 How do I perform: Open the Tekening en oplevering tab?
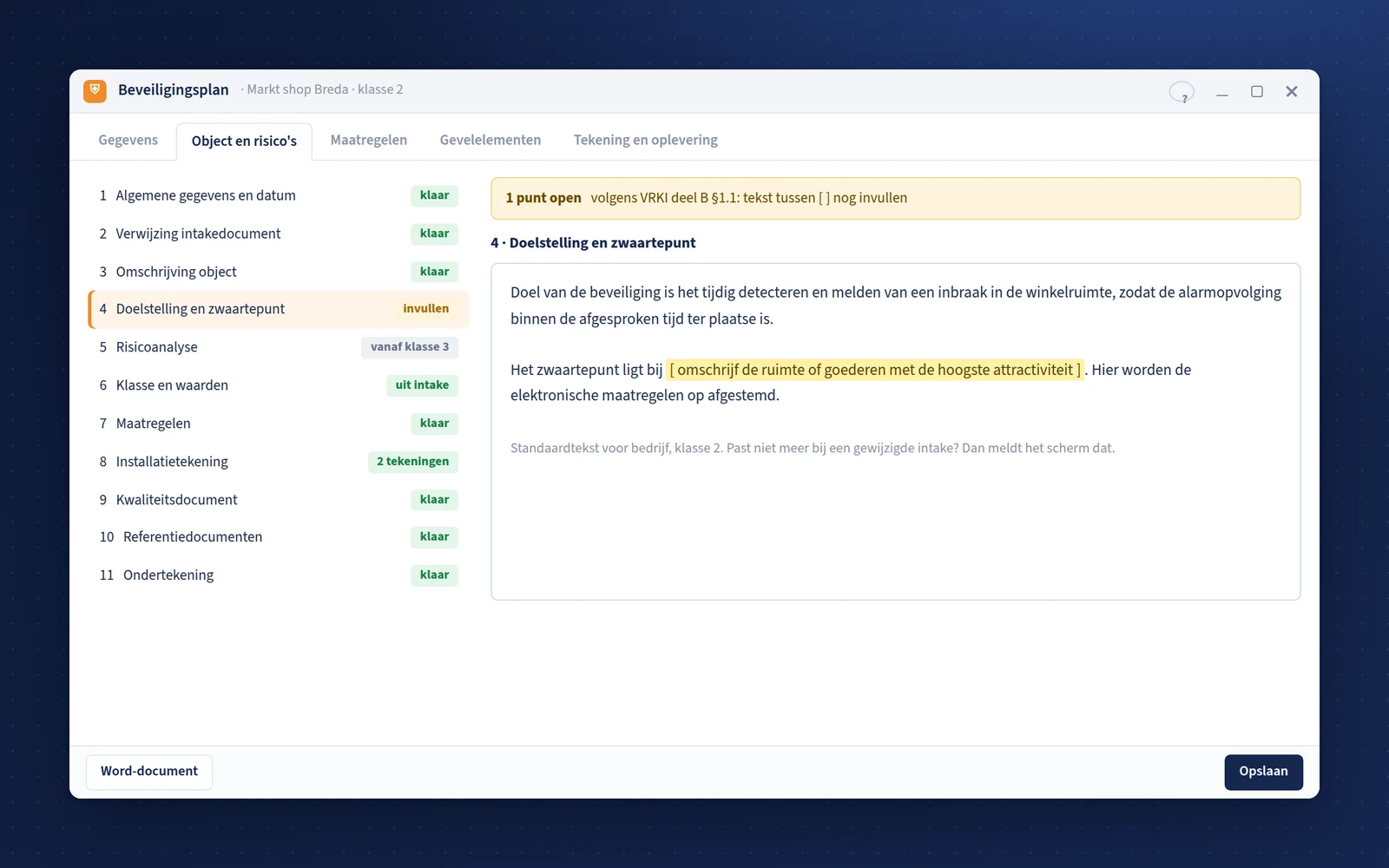[x=646, y=141]
